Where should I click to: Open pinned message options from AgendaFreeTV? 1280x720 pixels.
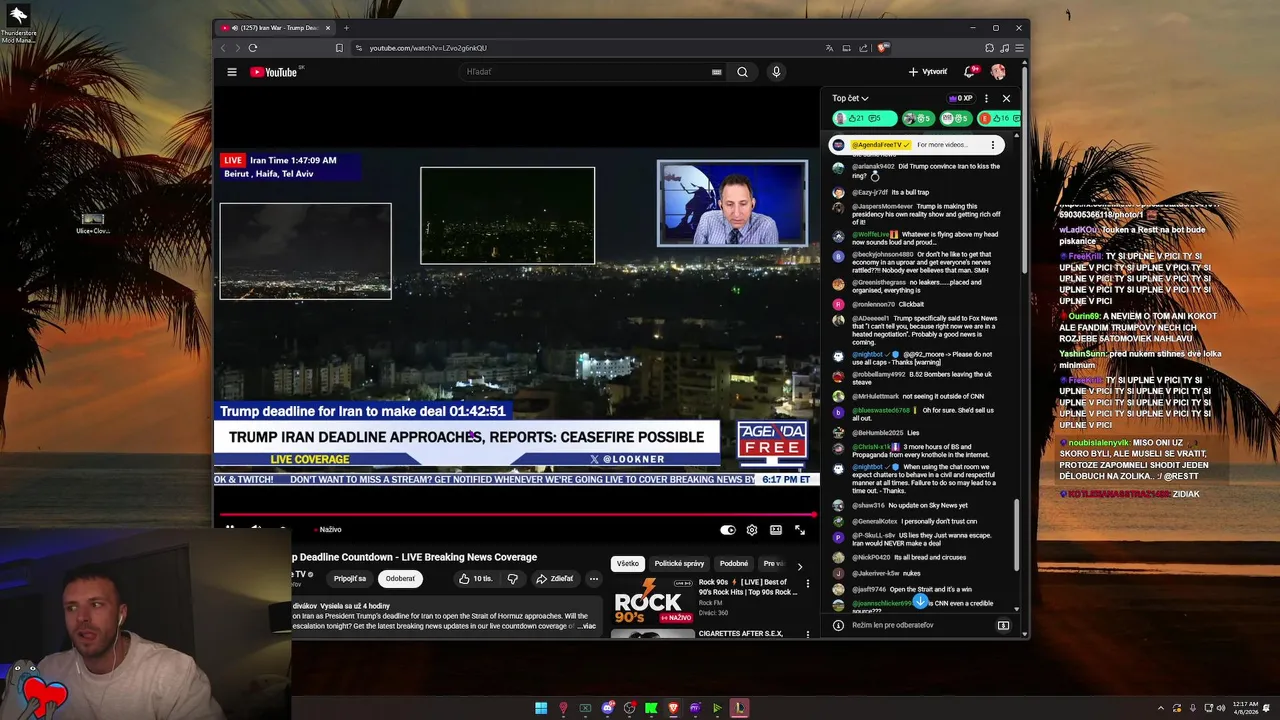pos(993,145)
